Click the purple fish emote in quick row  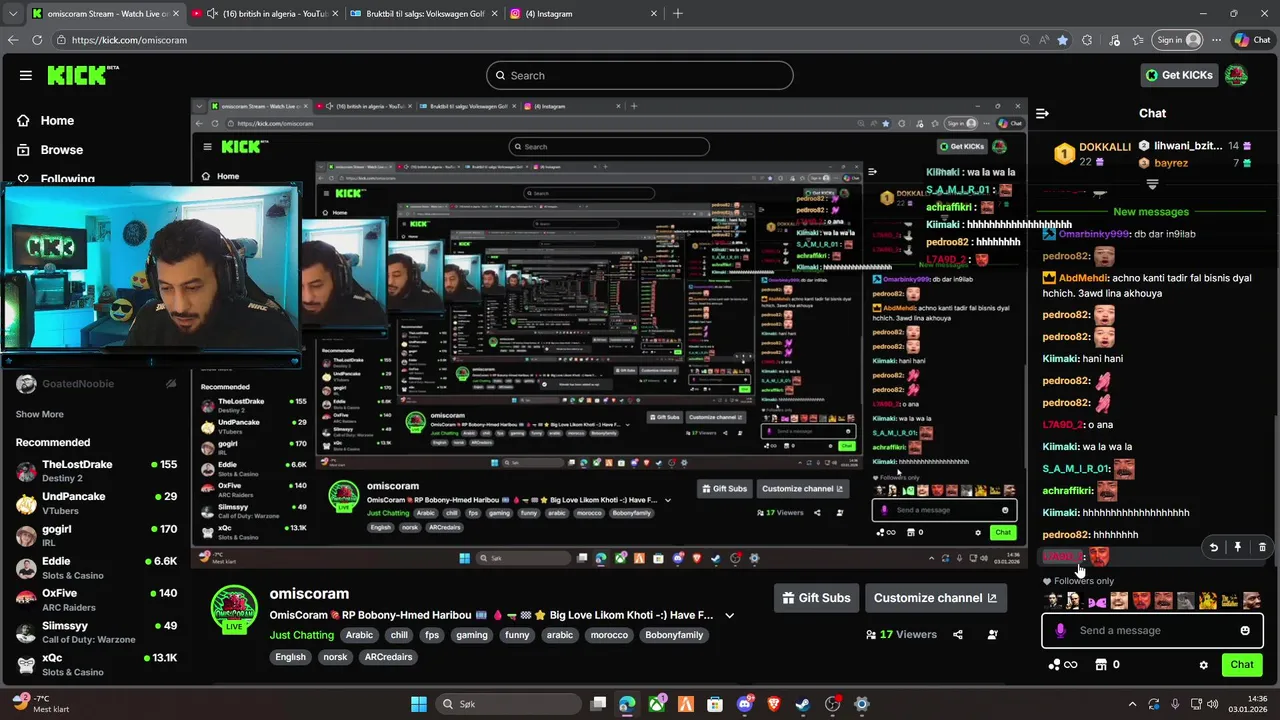1097,601
